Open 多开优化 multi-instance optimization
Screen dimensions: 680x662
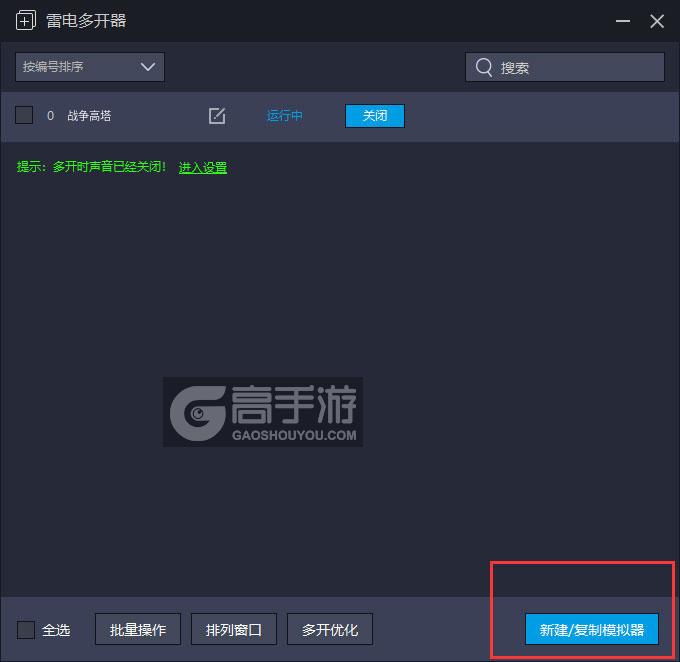click(330, 629)
